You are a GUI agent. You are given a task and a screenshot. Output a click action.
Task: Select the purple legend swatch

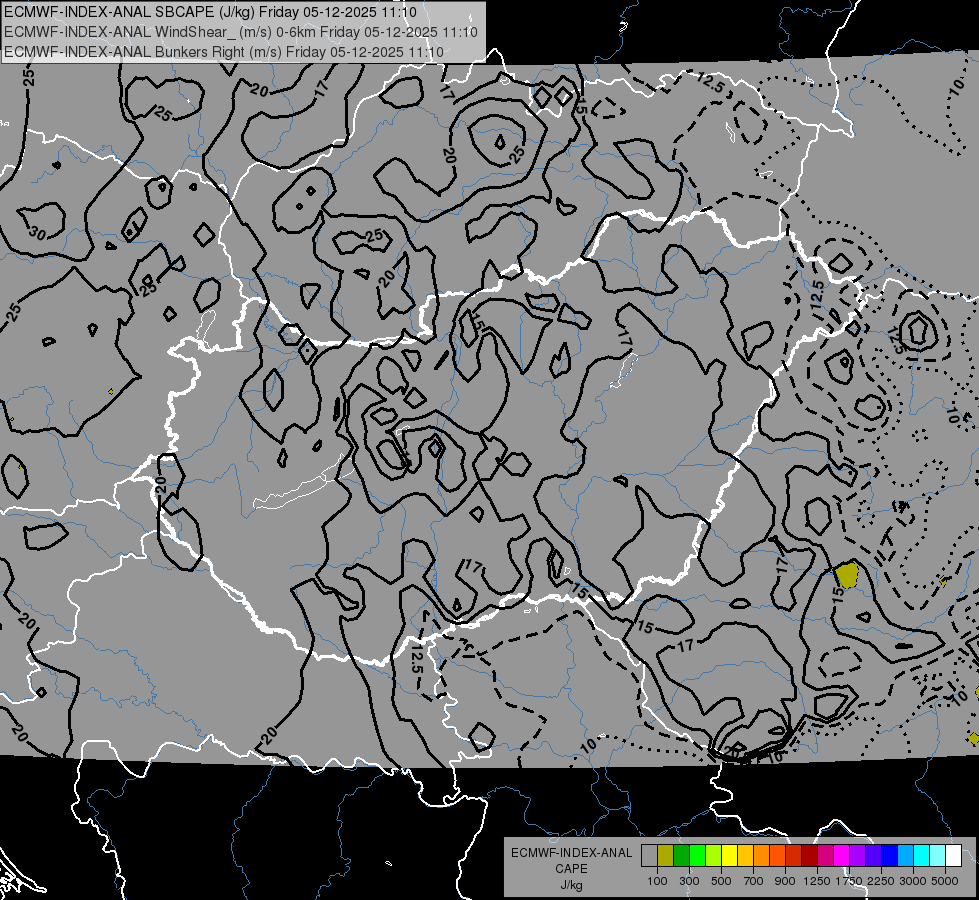858,856
